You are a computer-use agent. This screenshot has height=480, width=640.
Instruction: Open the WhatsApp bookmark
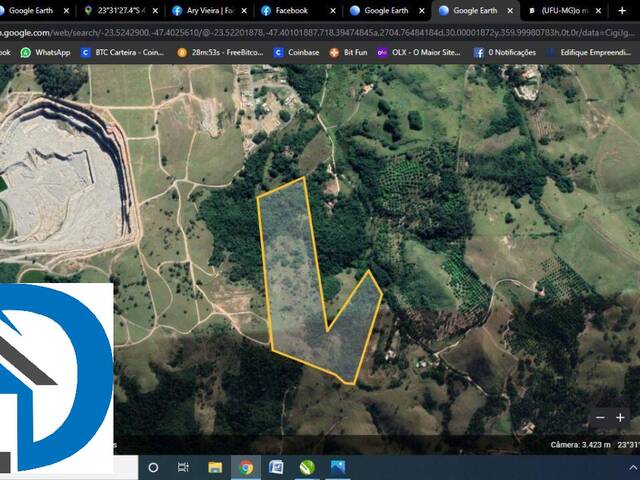[x=46, y=52]
